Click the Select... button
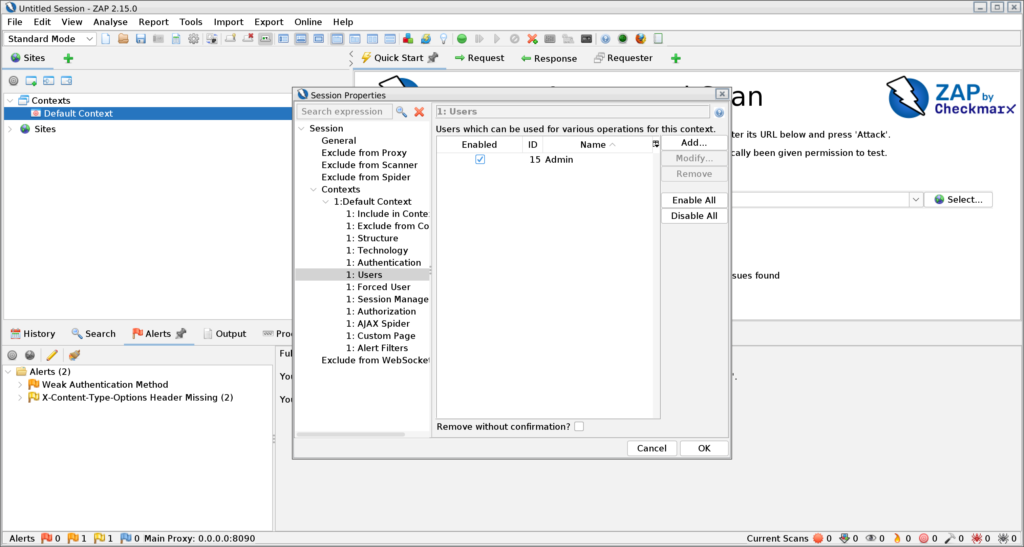1024x547 pixels. click(958, 200)
